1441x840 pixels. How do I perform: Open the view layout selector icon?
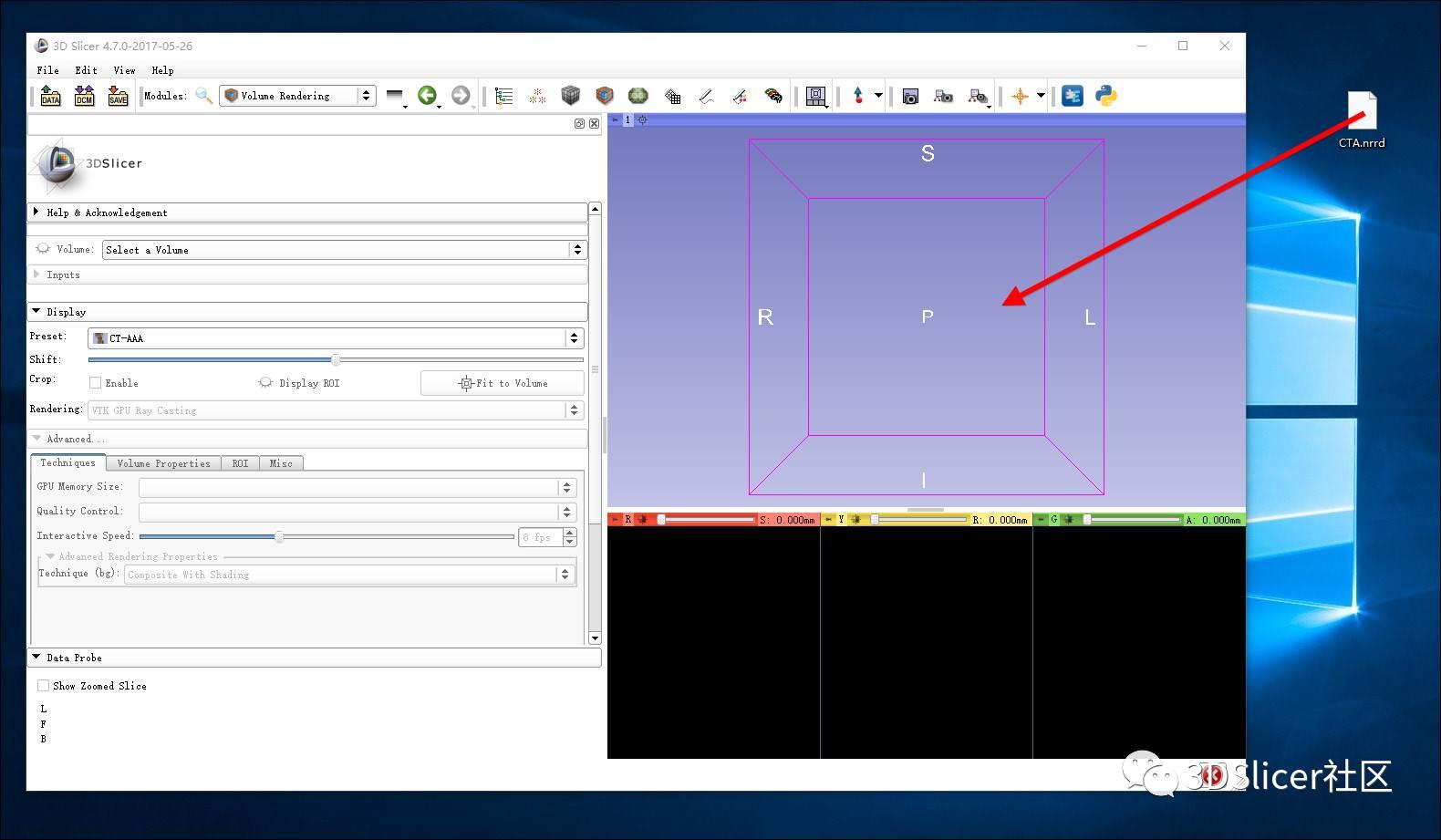click(x=816, y=96)
